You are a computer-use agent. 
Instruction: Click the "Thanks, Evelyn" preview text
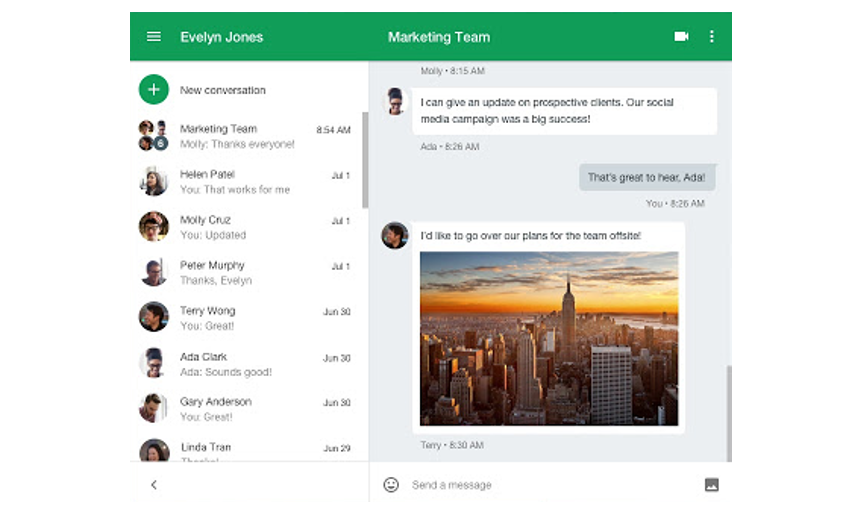pos(216,280)
